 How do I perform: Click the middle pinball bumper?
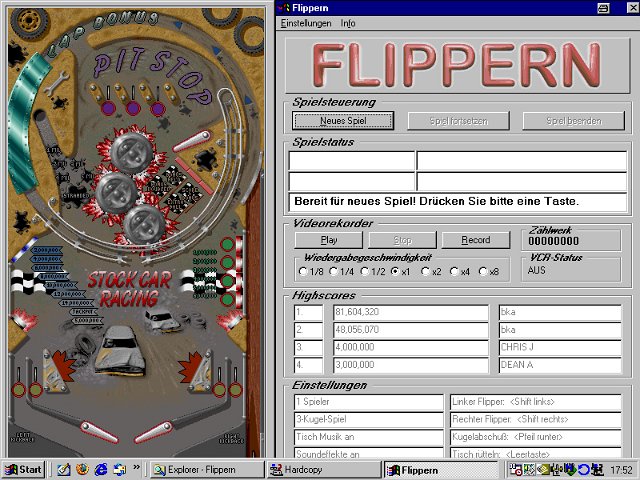(117, 191)
